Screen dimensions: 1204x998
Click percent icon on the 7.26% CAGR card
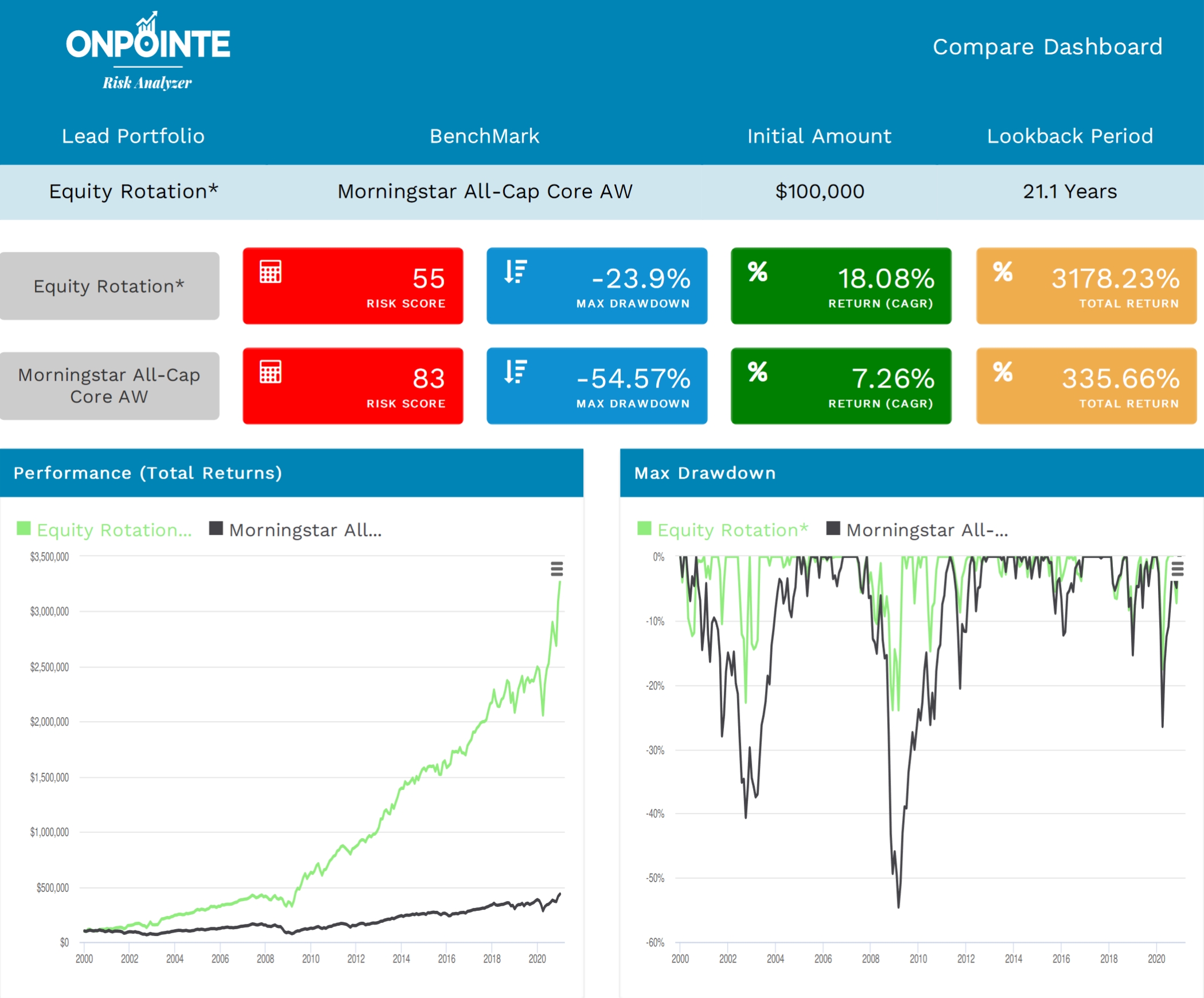[758, 371]
